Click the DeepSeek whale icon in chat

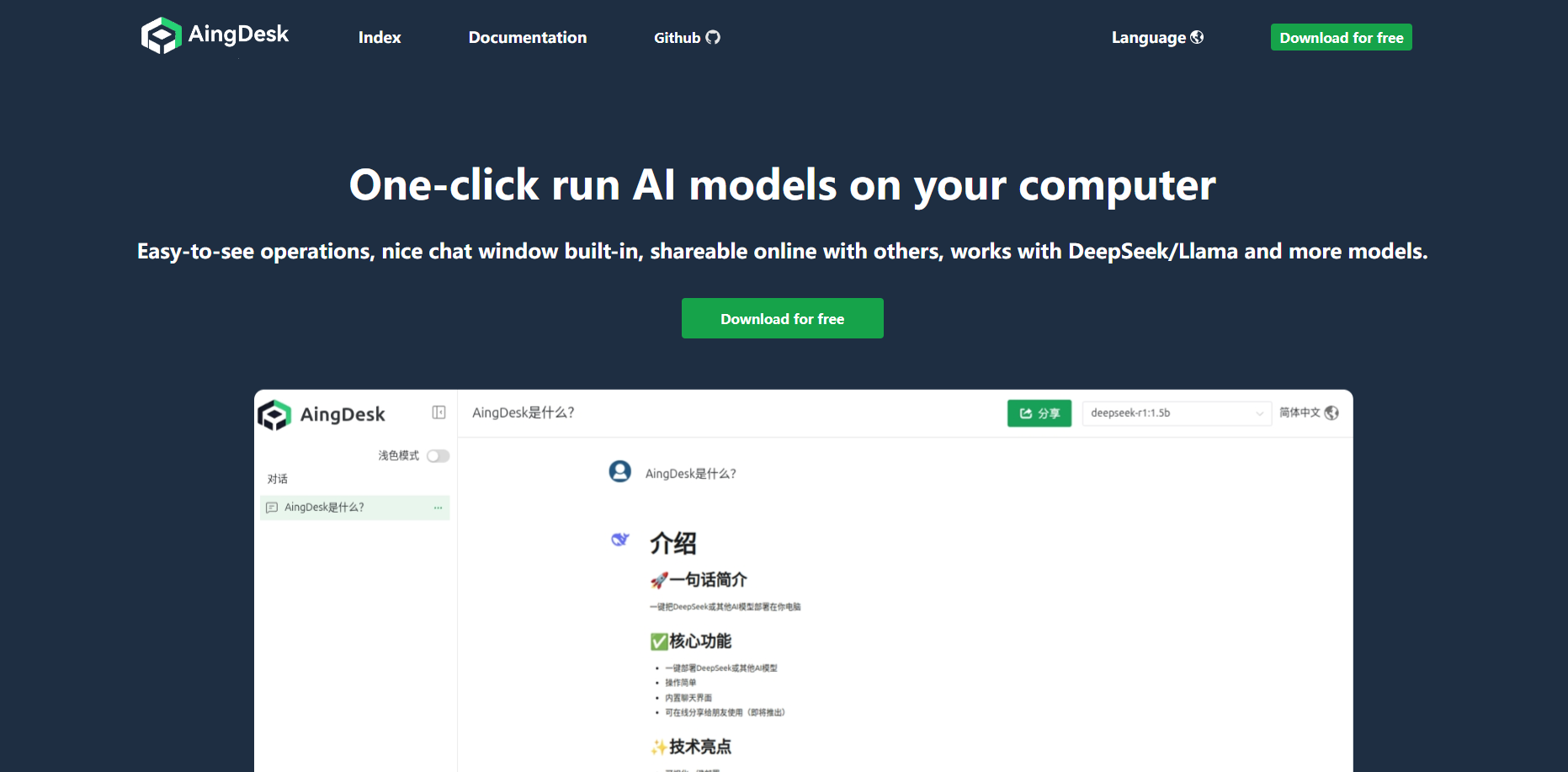click(x=620, y=540)
